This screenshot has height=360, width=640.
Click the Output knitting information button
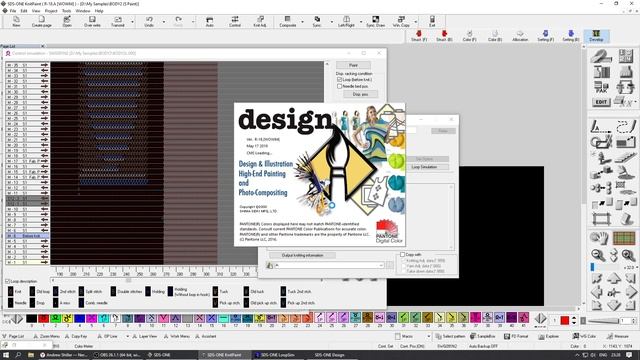(302, 255)
